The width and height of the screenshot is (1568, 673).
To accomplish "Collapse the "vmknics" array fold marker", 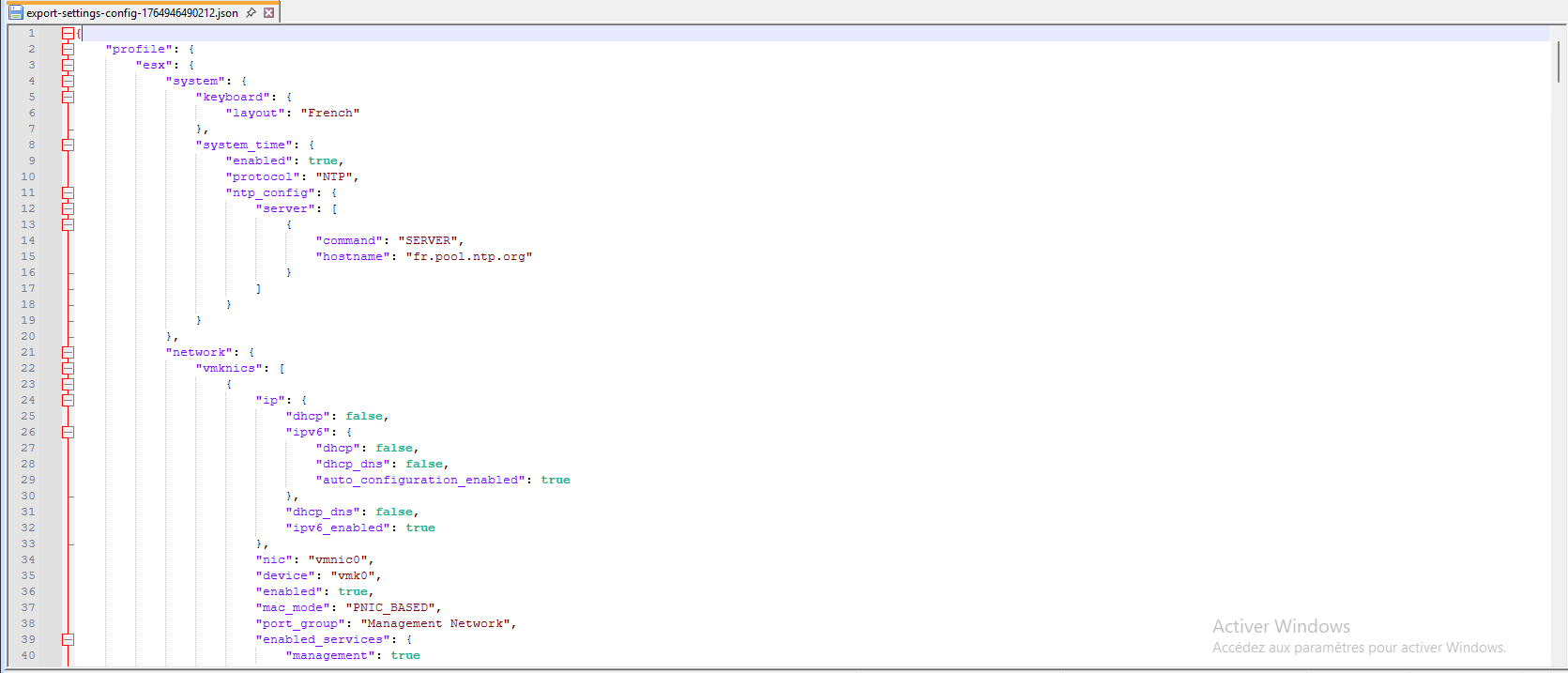I will point(68,368).
